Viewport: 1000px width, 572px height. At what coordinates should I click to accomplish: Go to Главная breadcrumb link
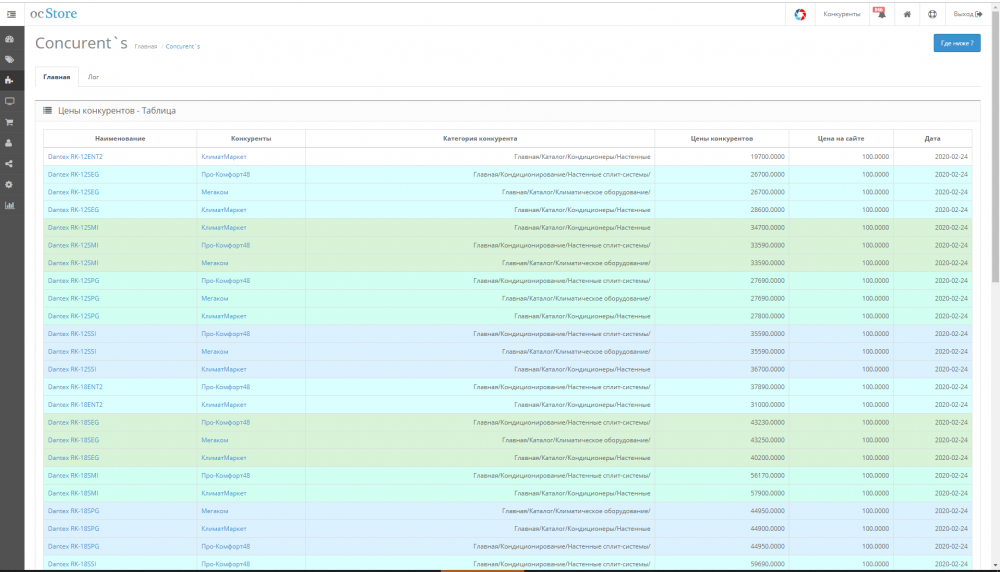click(145, 47)
